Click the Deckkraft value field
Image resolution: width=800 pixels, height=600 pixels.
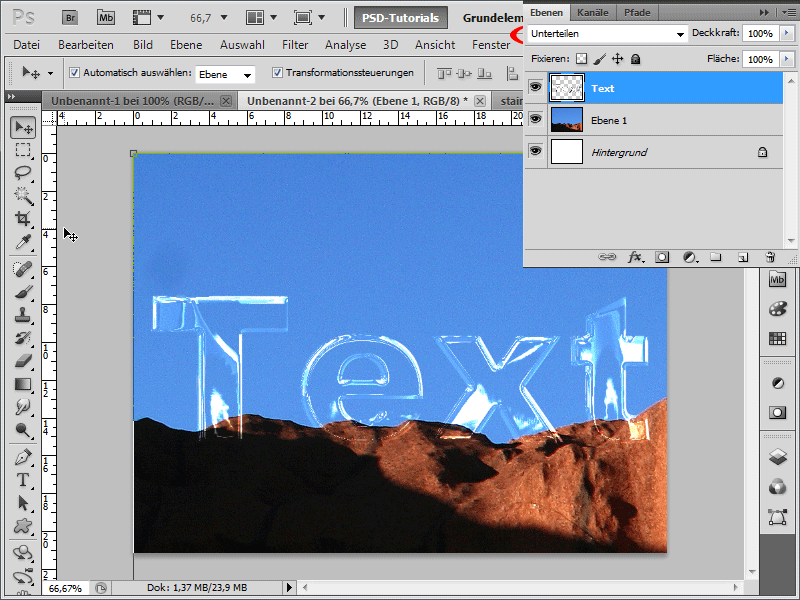(760, 34)
